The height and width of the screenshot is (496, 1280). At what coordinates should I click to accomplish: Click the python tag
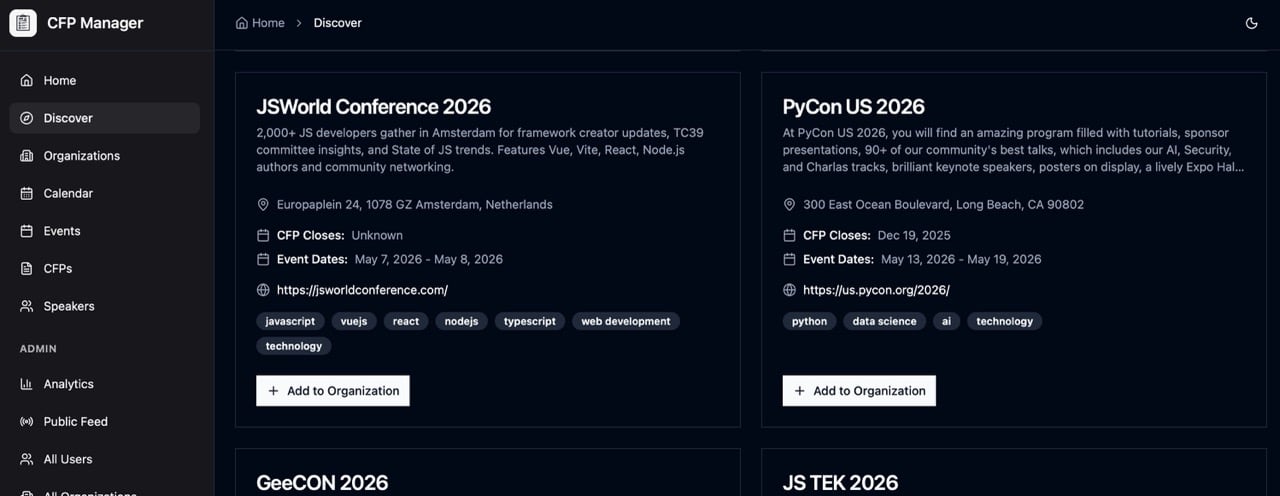click(x=810, y=321)
